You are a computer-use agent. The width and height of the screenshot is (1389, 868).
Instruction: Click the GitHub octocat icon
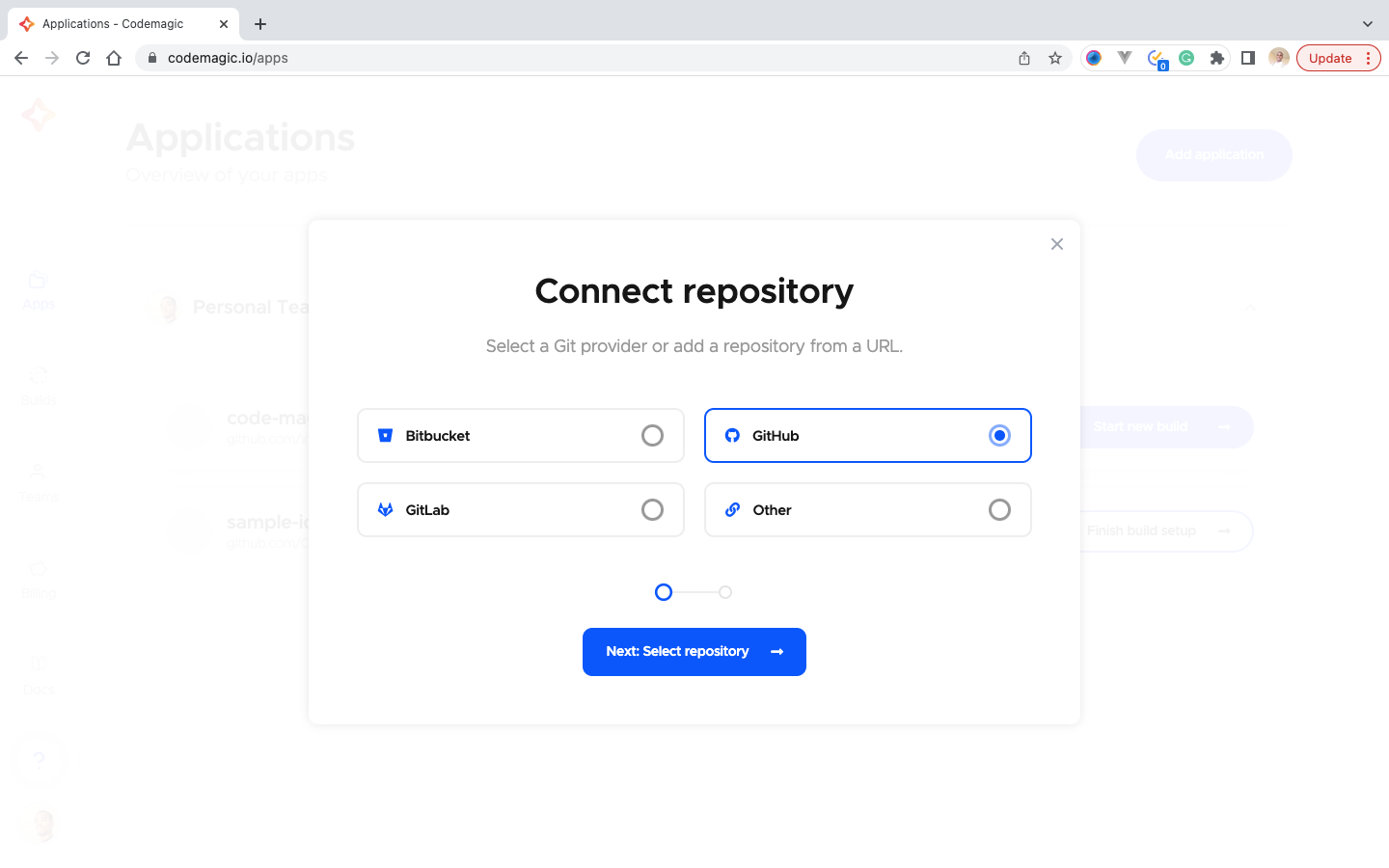coord(732,436)
